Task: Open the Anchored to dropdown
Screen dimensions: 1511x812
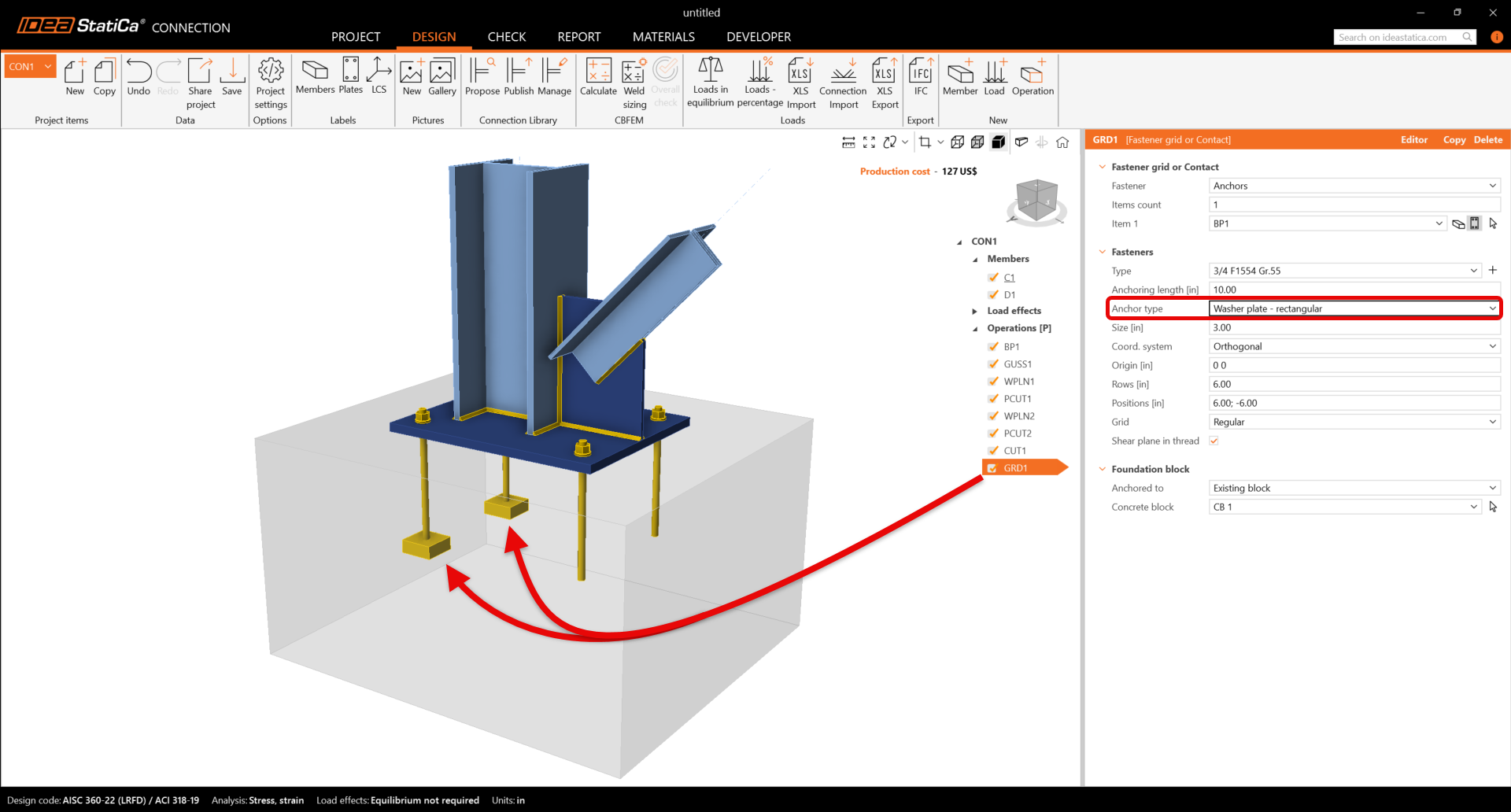Action: pyautogui.click(x=1354, y=488)
